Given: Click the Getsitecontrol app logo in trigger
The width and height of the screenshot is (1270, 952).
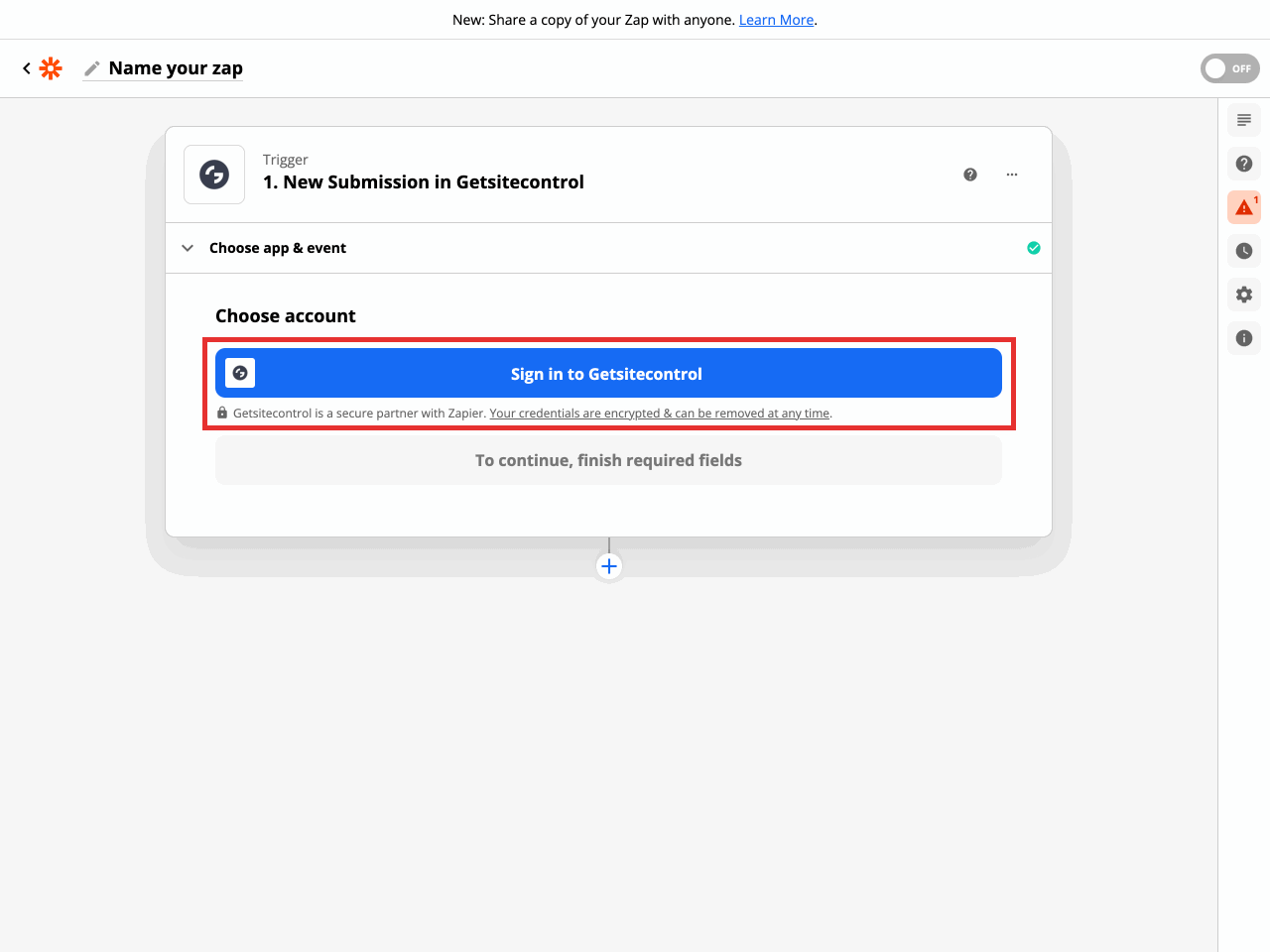Looking at the screenshot, I should click(214, 175).
